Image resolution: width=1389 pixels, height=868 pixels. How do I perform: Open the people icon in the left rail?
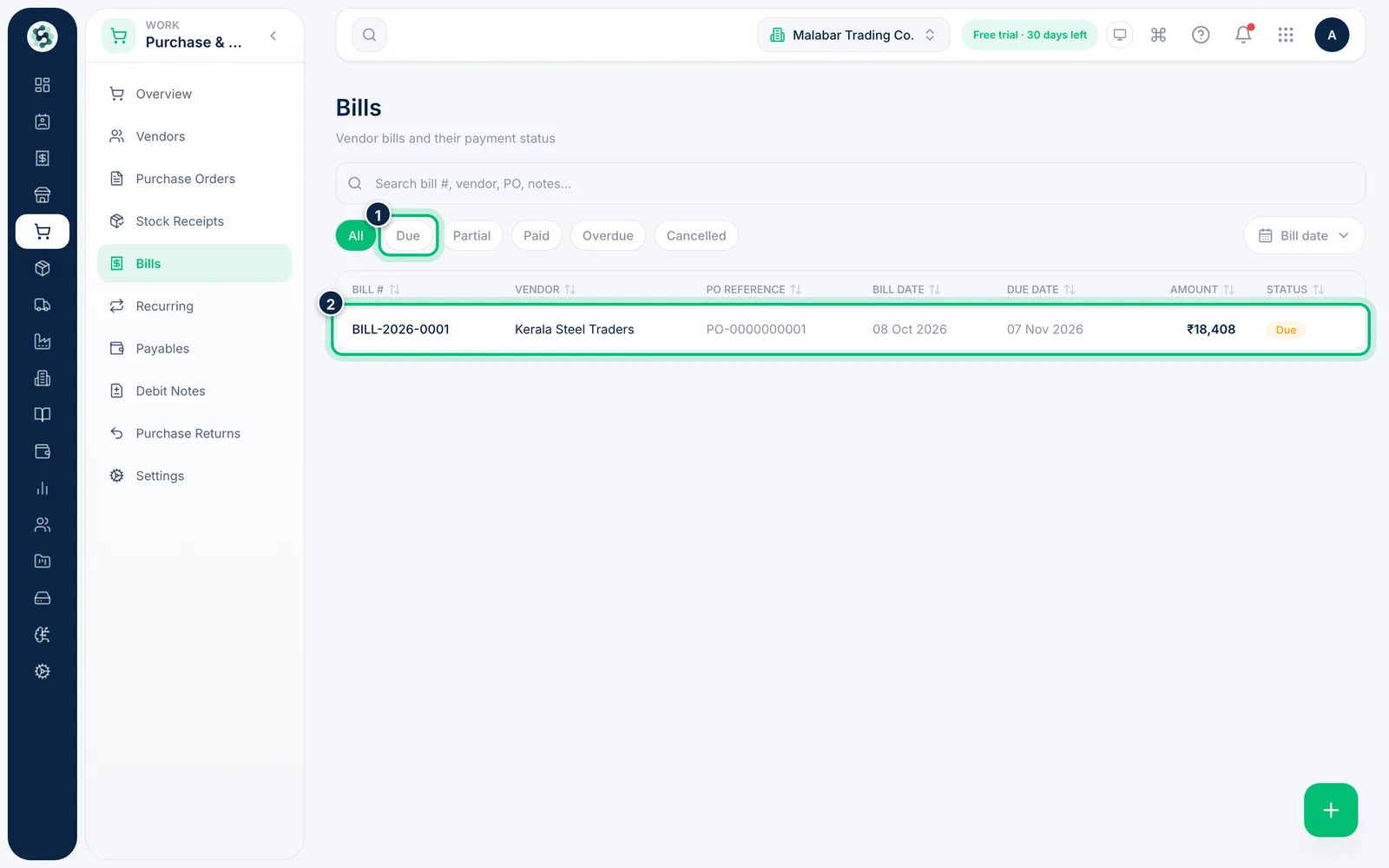[42, 524]
